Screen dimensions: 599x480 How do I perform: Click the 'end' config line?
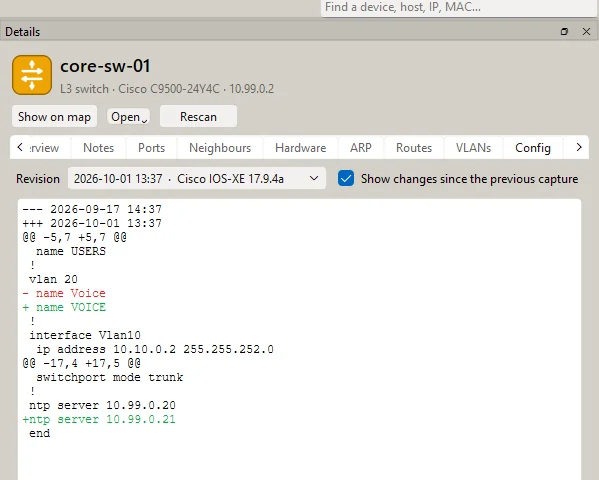(40, 433)
